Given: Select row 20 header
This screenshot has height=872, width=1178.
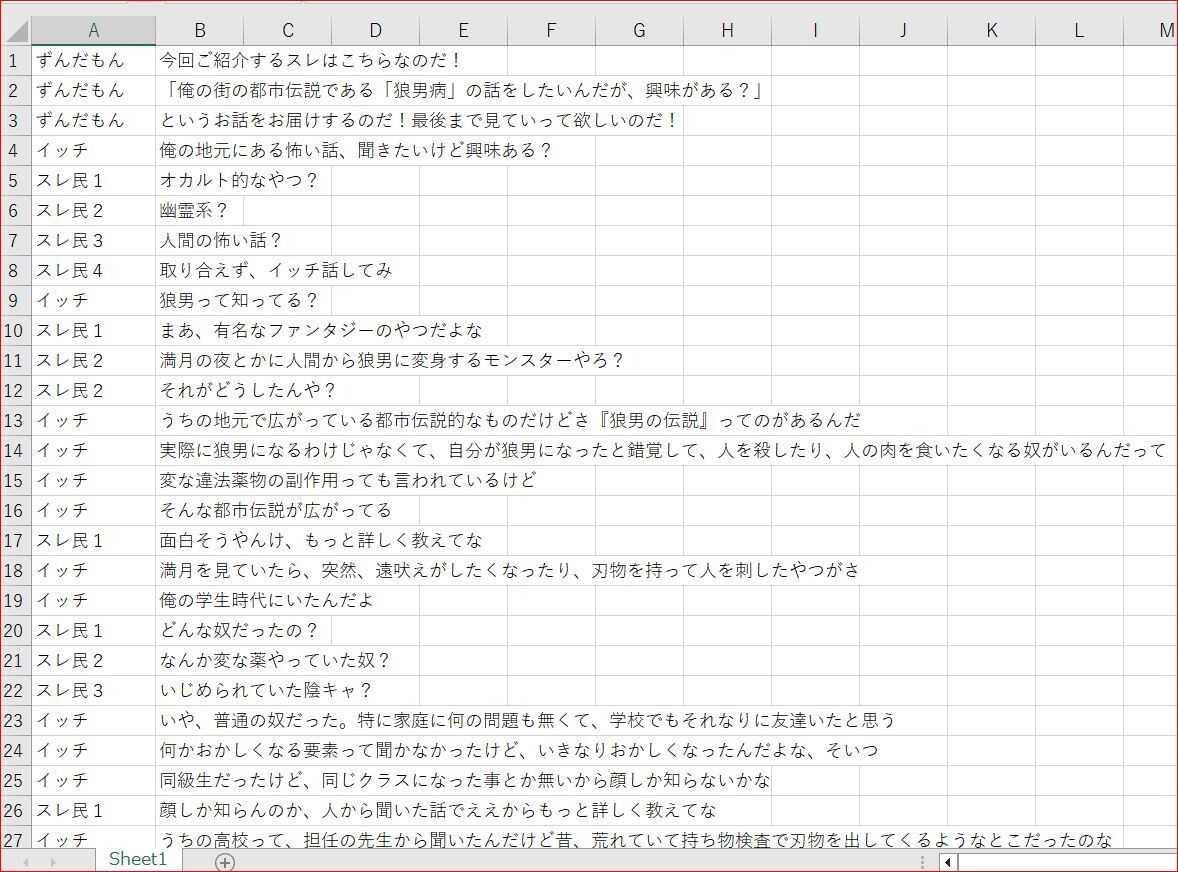Looking at the screenshot, I should click(x=15, y=631).
